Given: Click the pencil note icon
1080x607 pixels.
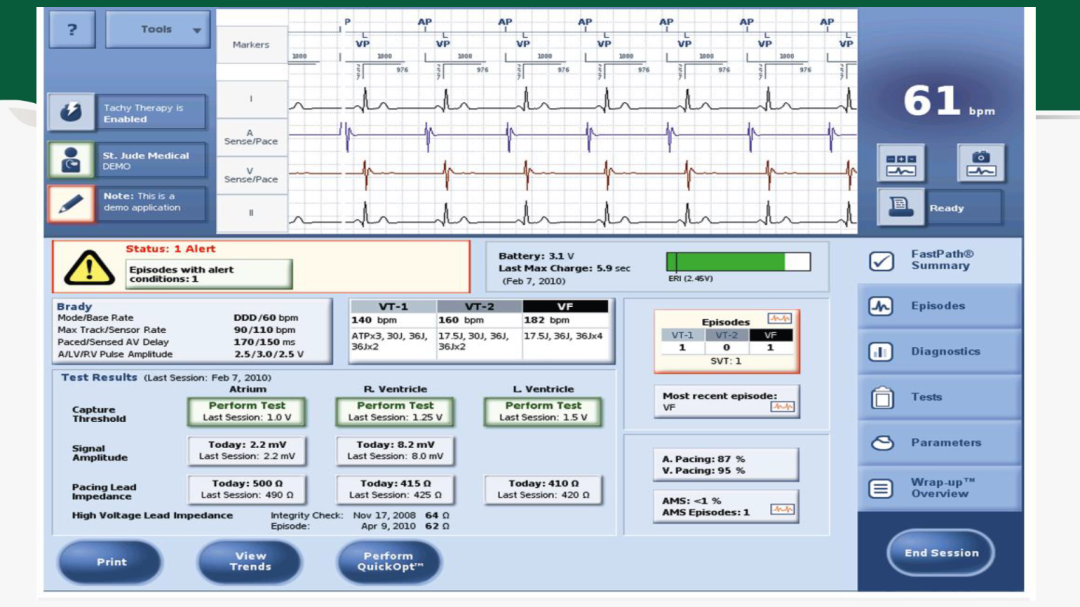Looking at the screenshot, I should click(71, 203).
